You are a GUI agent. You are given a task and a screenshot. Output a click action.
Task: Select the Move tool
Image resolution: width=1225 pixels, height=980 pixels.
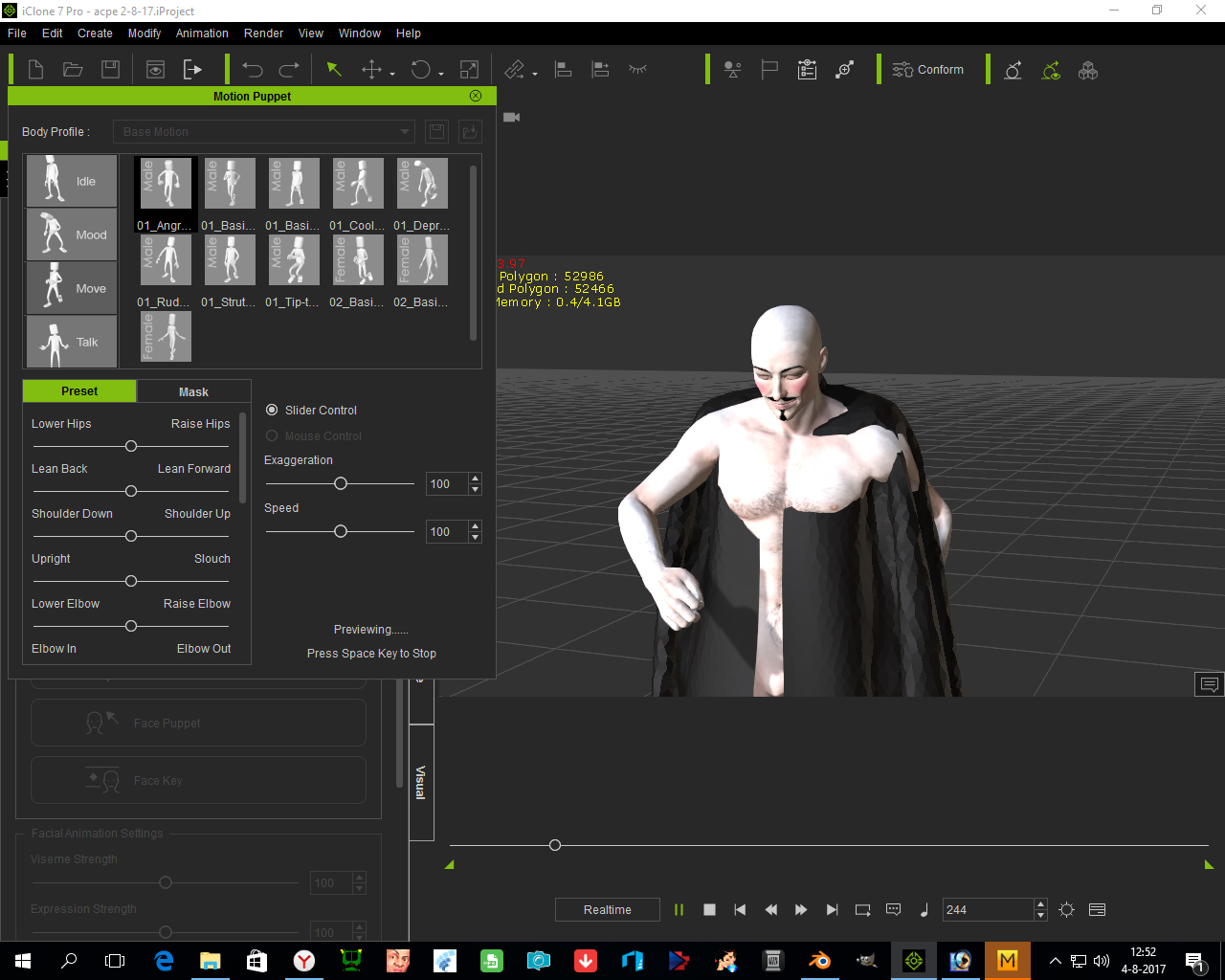(372, 70)
